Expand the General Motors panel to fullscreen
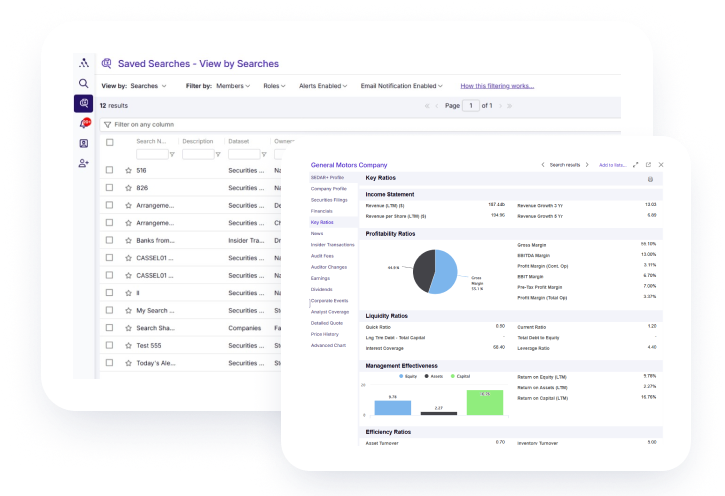725x496 pixels. [x=635, y=165]
